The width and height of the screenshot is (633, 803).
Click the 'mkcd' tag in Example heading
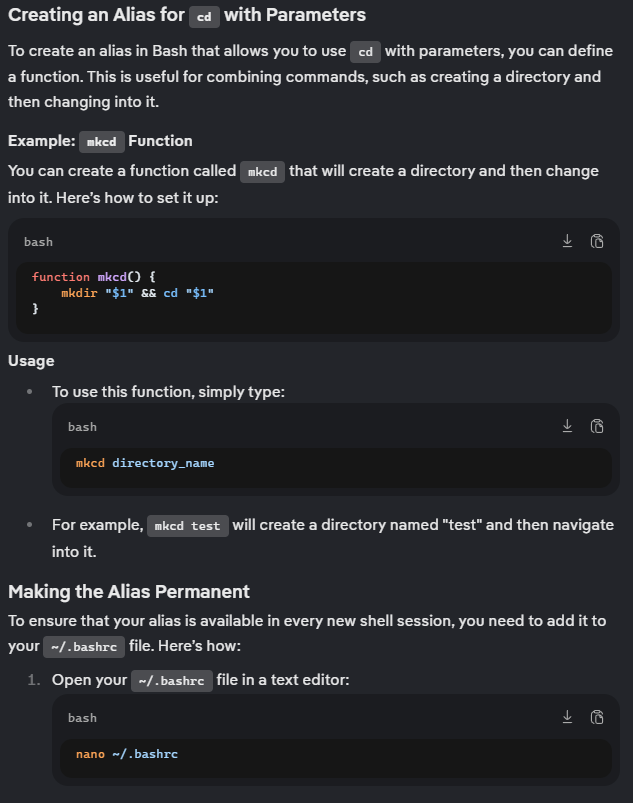[102, 142]
